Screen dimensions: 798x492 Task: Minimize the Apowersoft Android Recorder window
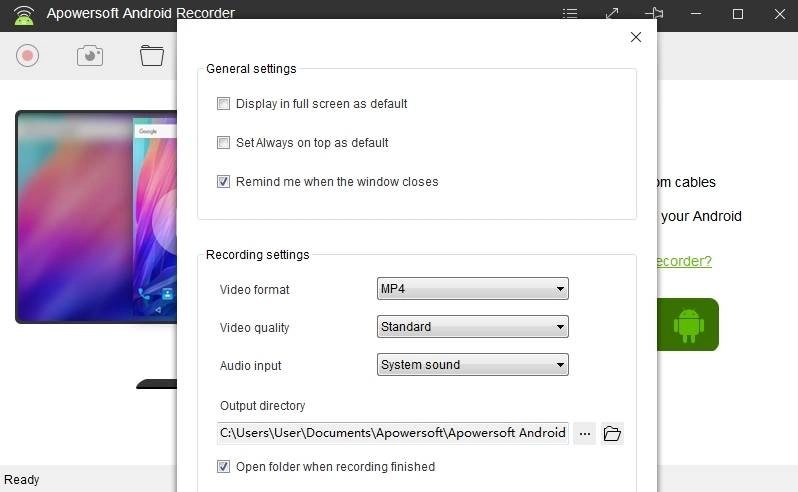[x=696, y=13]
